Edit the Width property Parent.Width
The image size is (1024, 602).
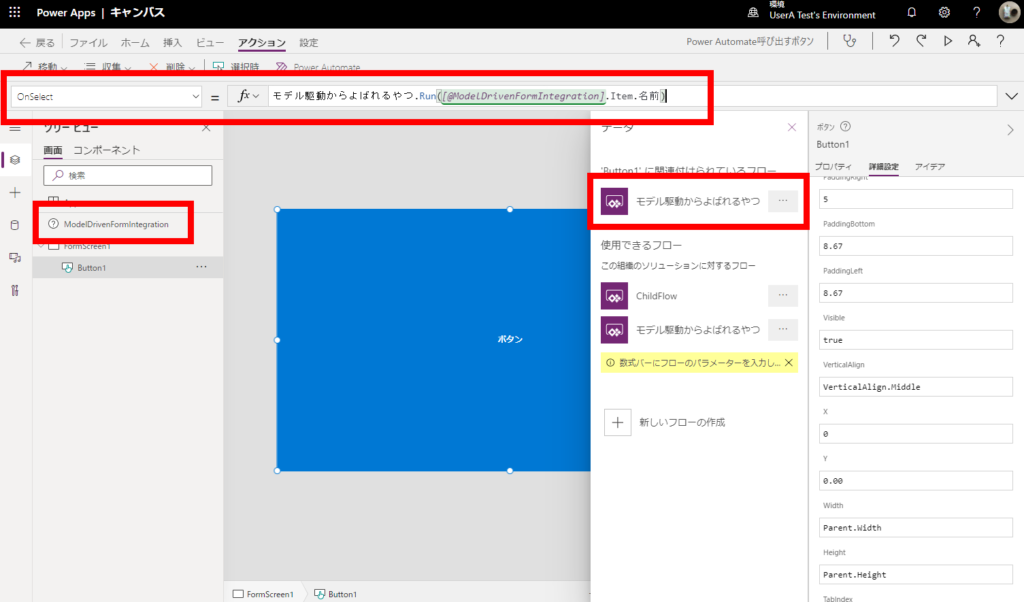(x=916, y=528)
